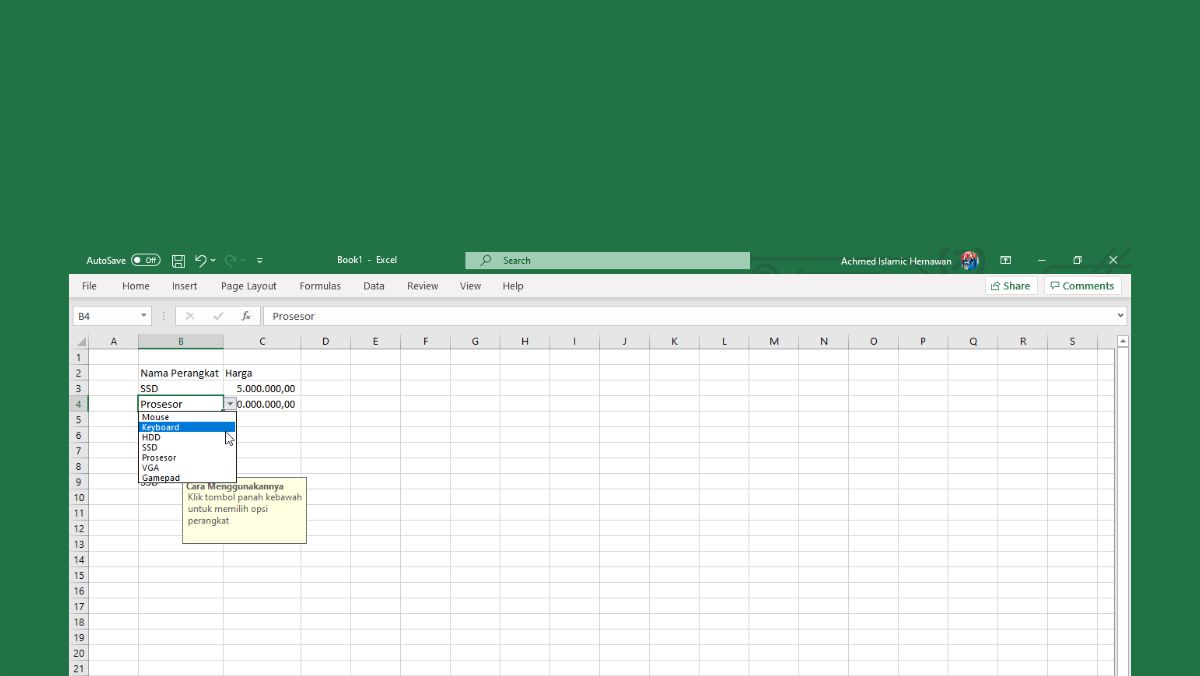
Task: Select row 1 header
Action: (79, 357)
